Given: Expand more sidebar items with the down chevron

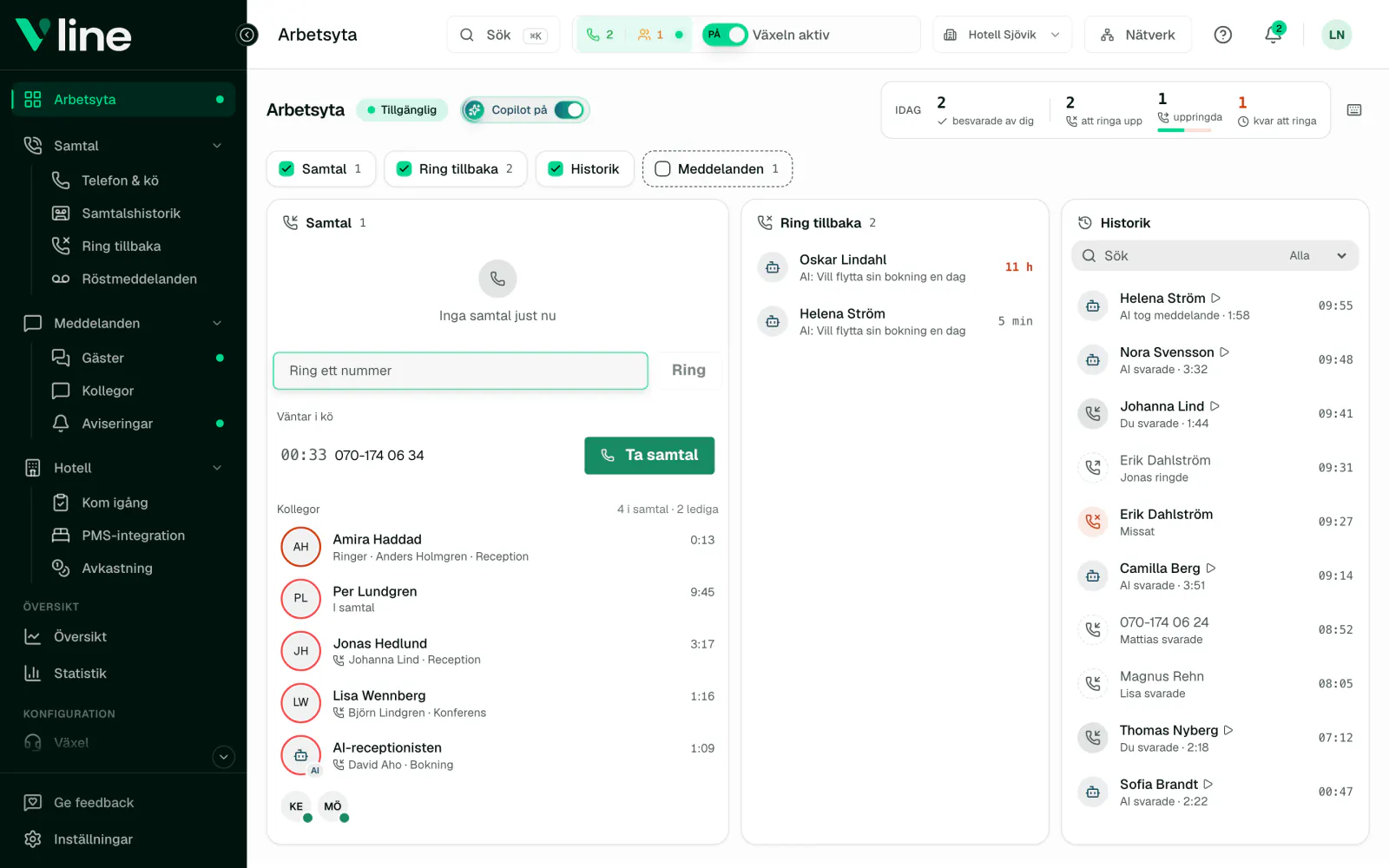Looking at the screenshot, I should [223, 757].
